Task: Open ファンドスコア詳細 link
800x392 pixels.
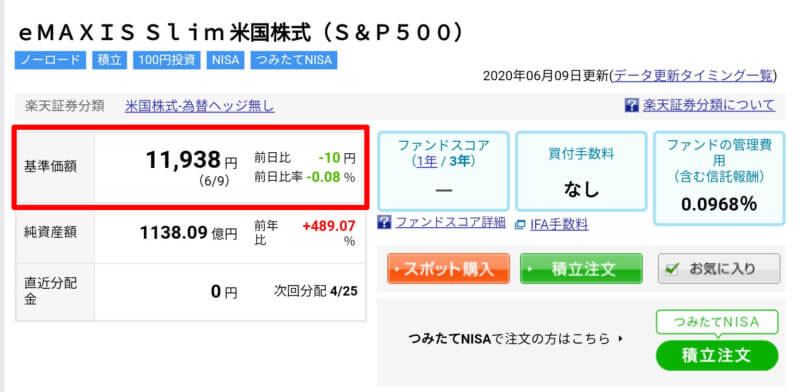Action: [x=451, y=222]
